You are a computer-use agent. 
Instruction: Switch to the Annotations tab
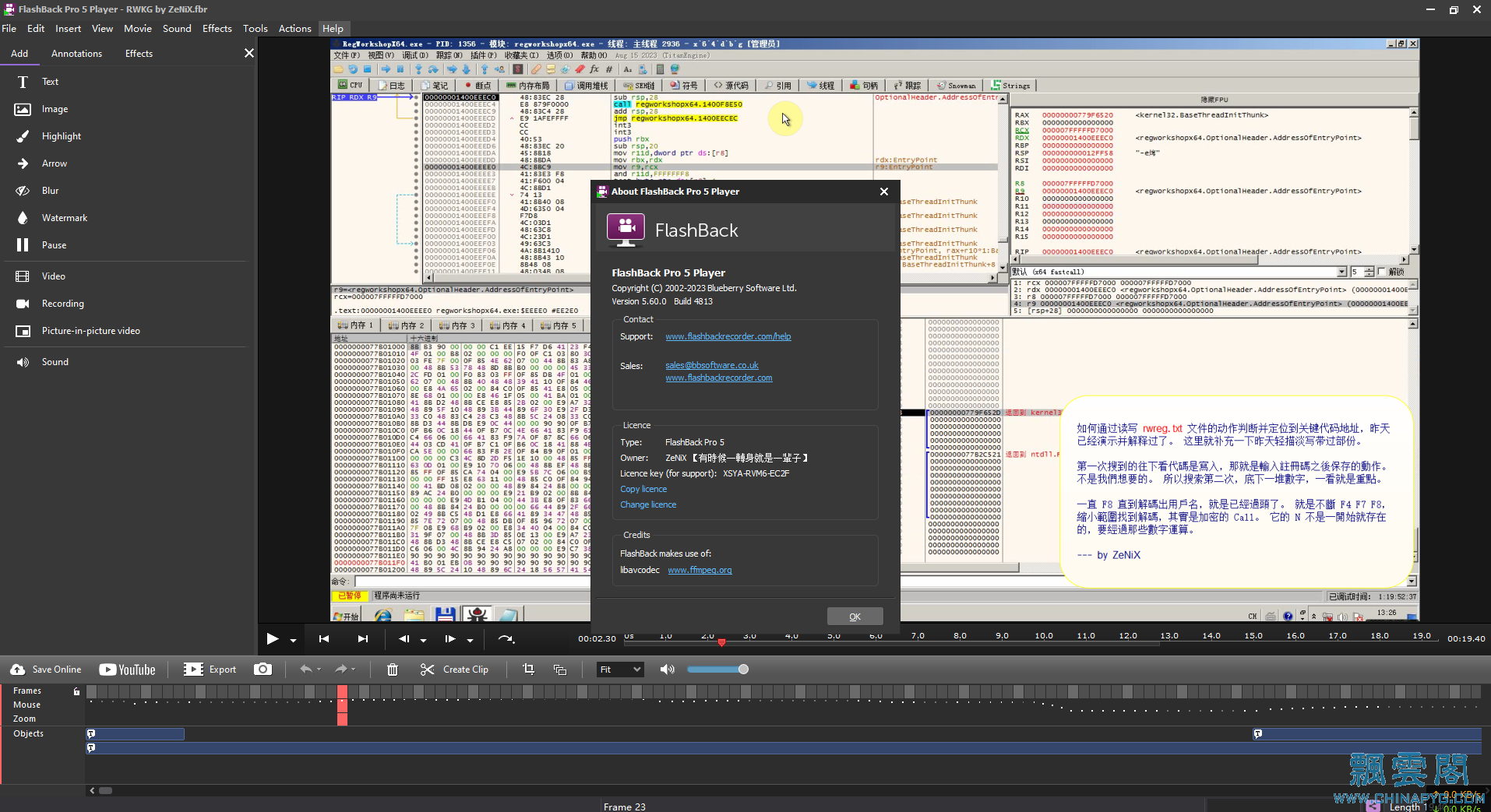click(76, 54)
